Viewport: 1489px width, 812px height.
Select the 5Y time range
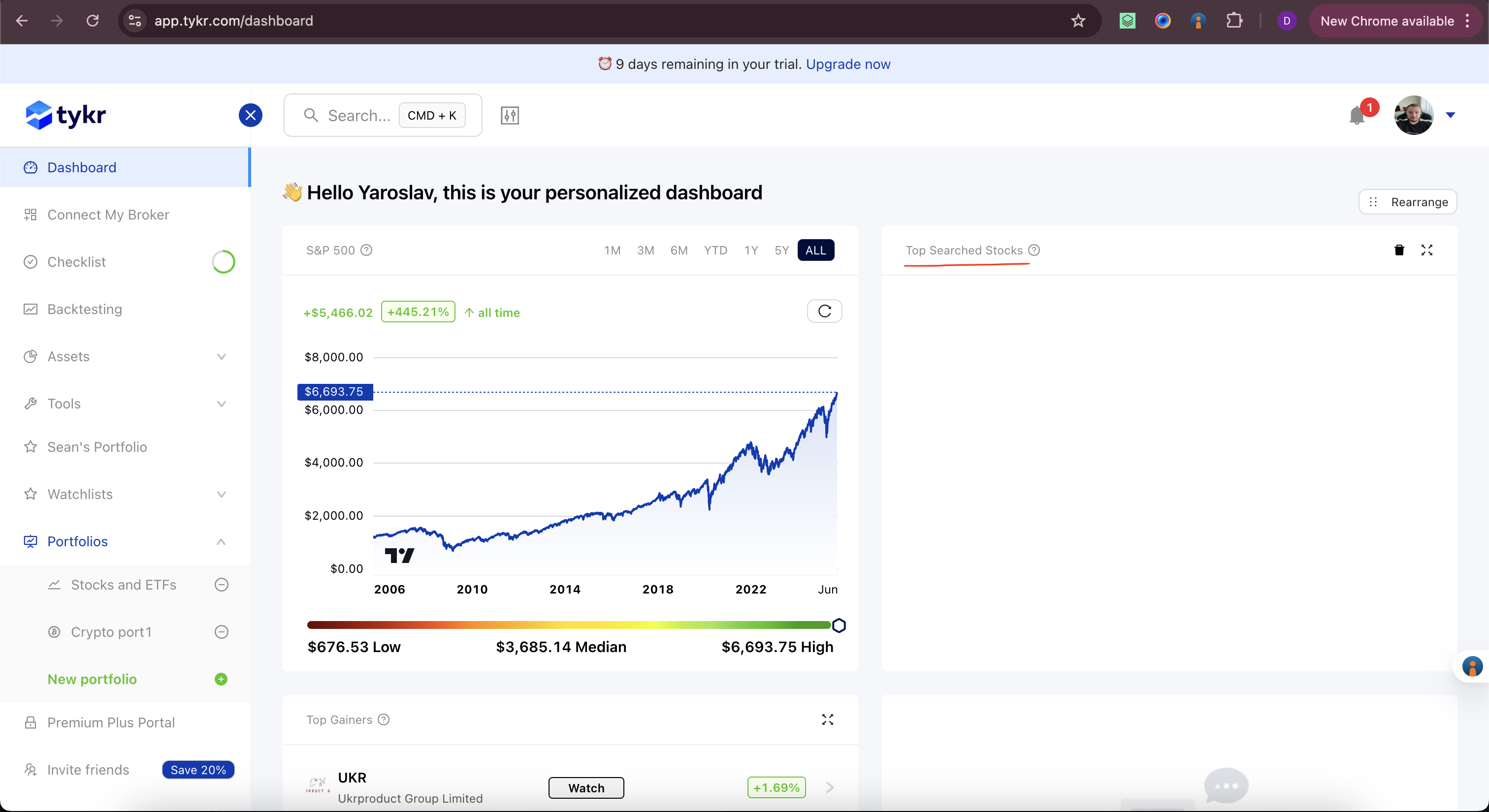click(781, 250)
